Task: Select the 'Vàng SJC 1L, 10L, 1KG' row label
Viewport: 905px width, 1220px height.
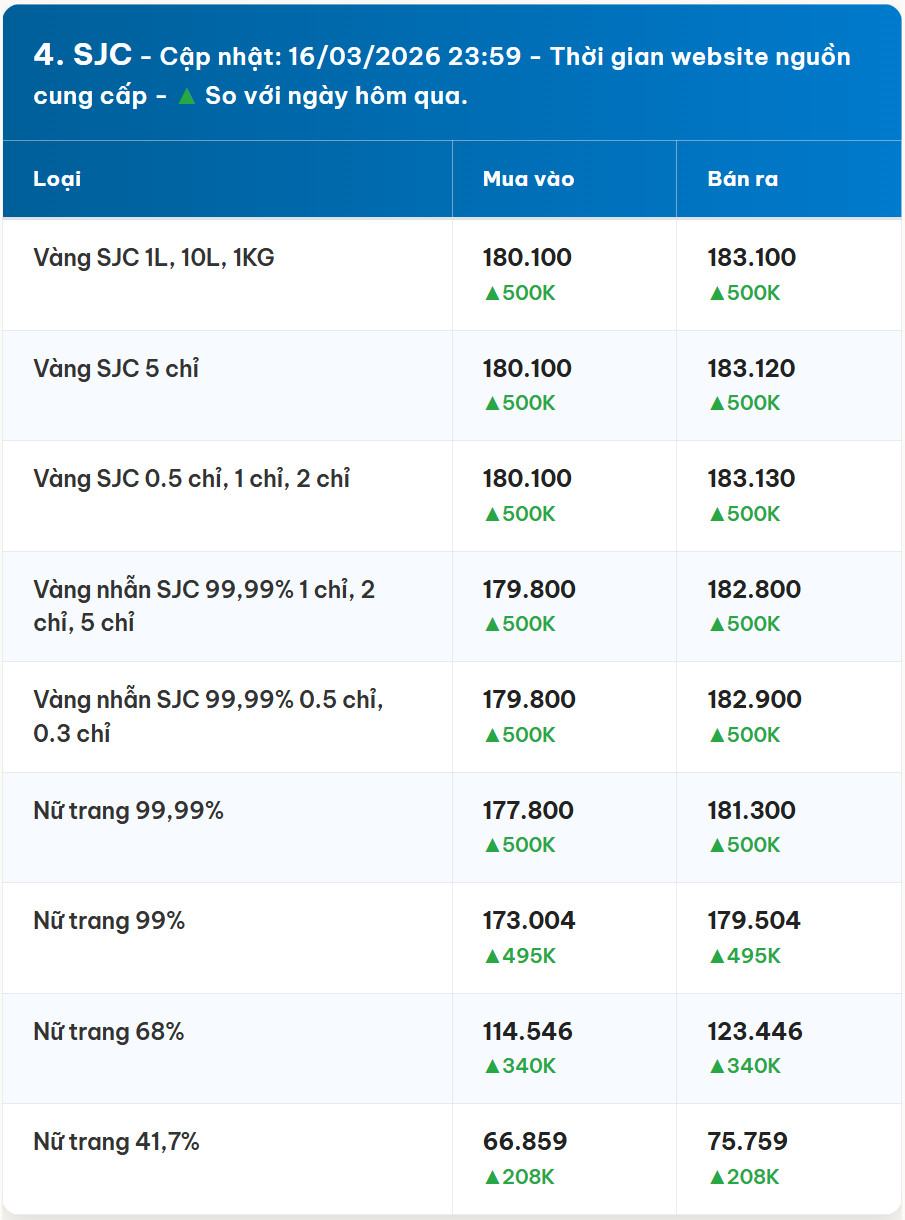Action: click(154, 258)
